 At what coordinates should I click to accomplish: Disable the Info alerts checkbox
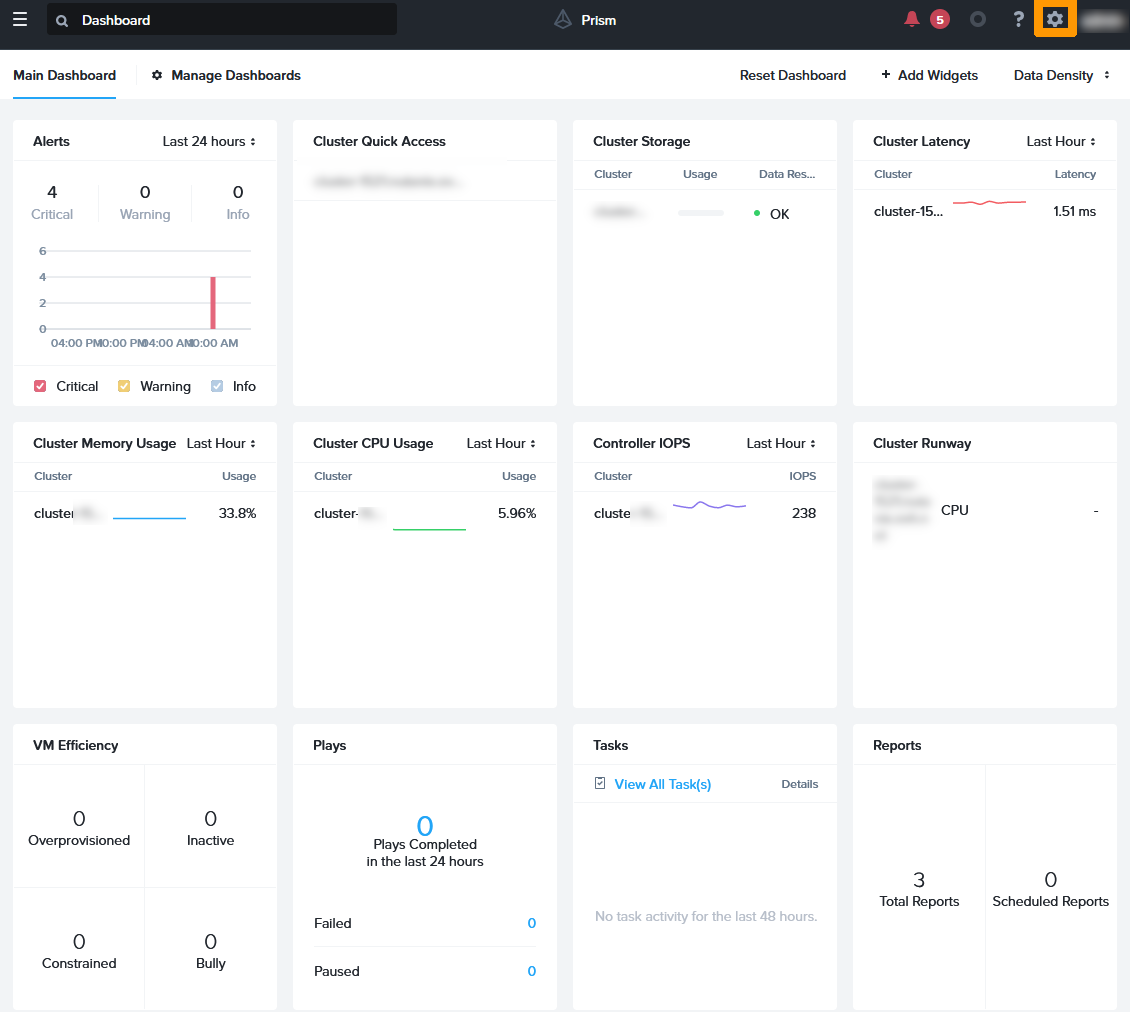218,386
